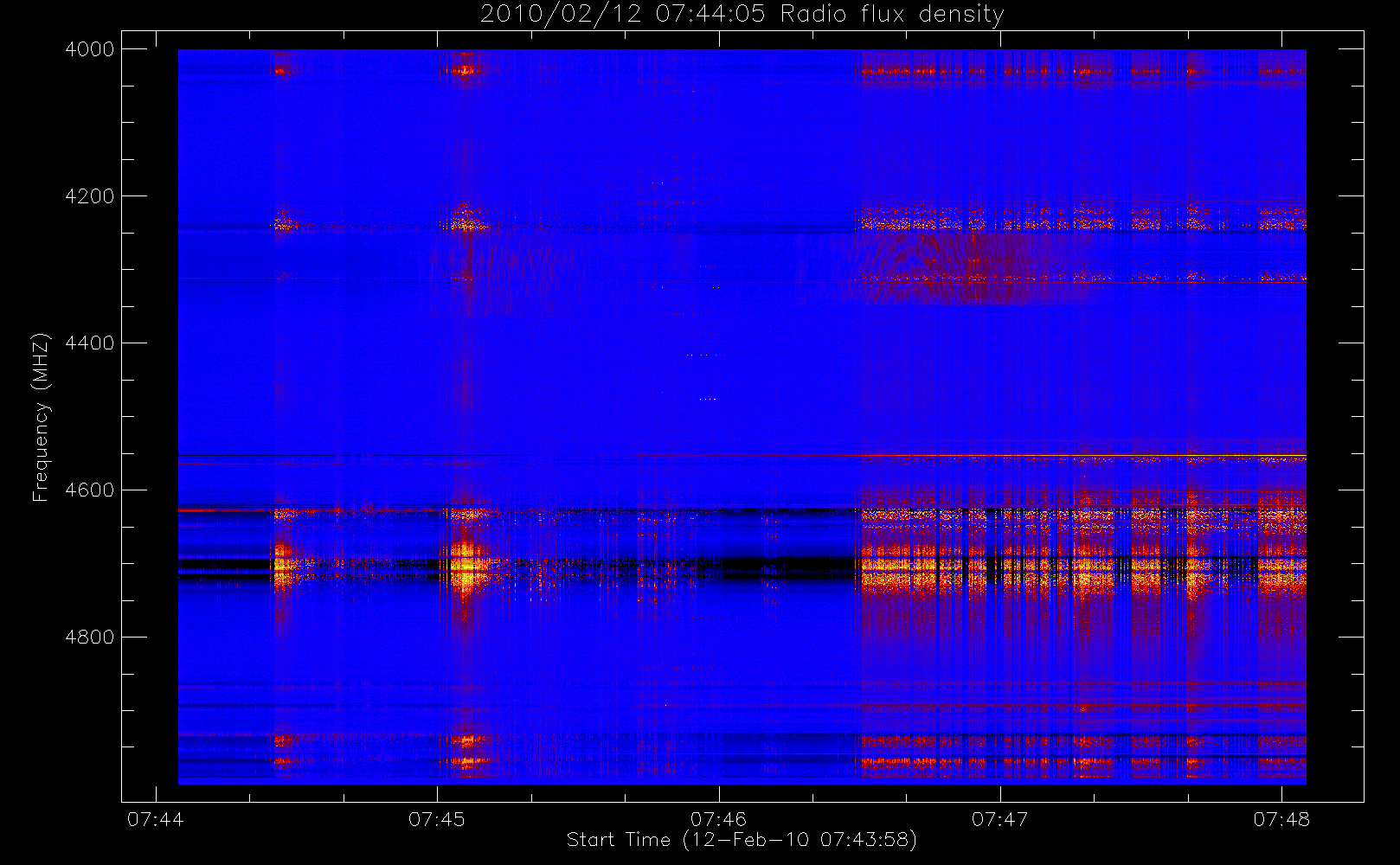This screenshot has height=865, width=1400.
Task: Select the 4000 frequency tick label
Action: point(90,49)
